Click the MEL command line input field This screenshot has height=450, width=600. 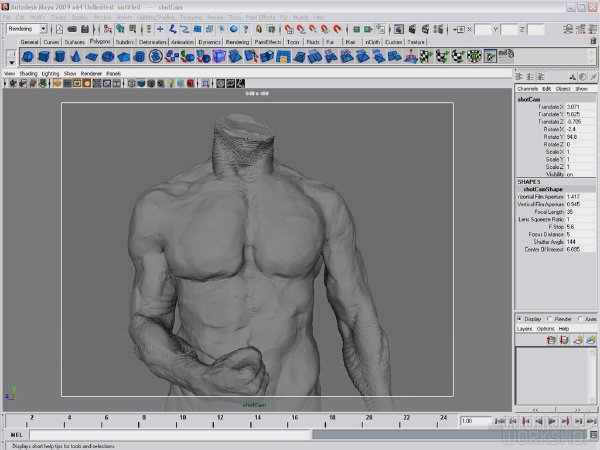pos(170,435)
